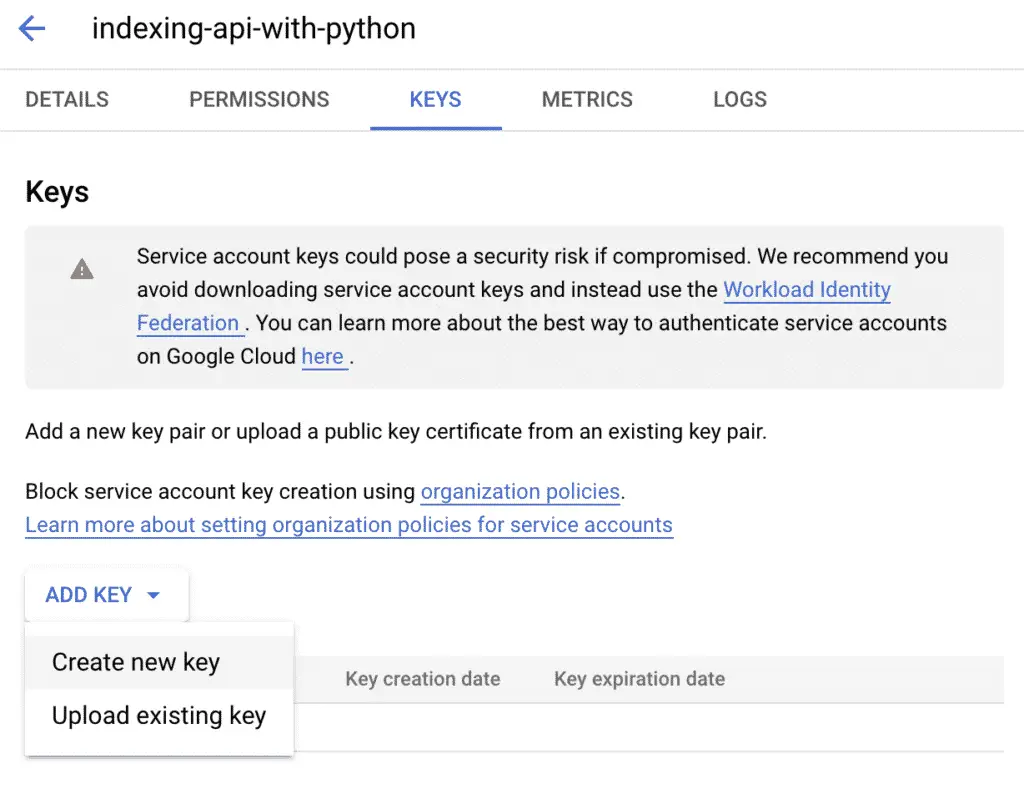Open the organization policies link
The width and height of the screenshot is (1024, 804).
click(520, 491)
